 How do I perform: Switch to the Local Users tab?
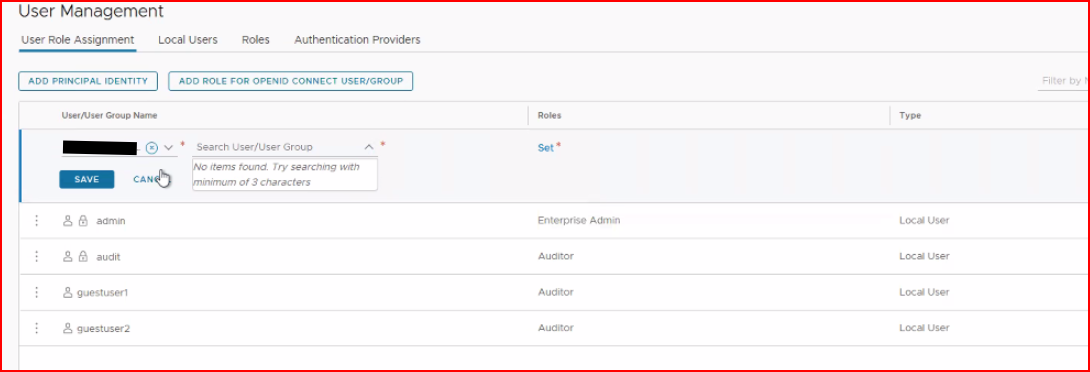point(188,40)
